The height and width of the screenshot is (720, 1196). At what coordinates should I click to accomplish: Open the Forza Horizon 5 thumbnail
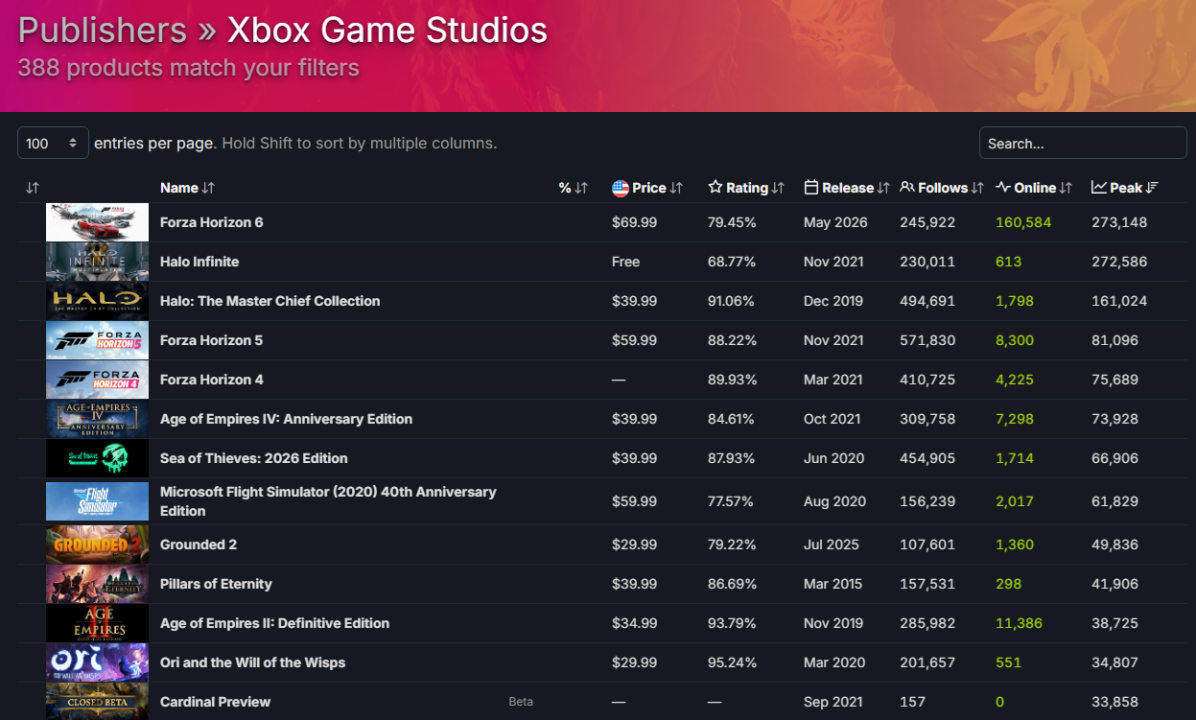click(97, 340)
